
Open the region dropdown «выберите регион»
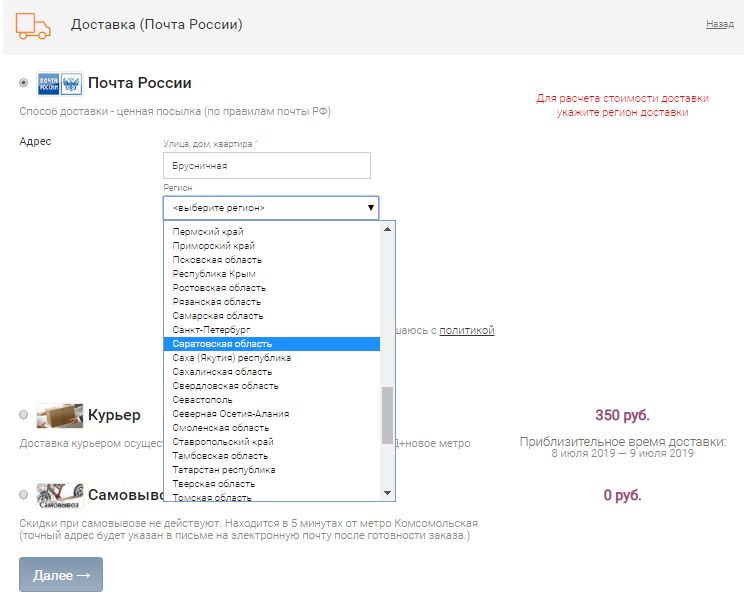(x=271, y=208)
